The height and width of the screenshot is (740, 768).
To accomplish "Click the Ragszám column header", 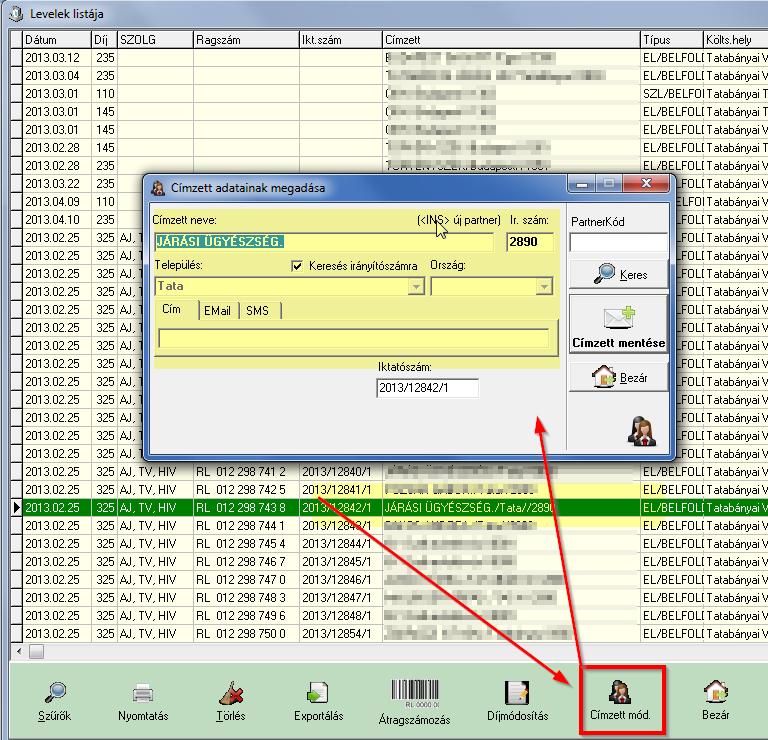I will 246,40.
